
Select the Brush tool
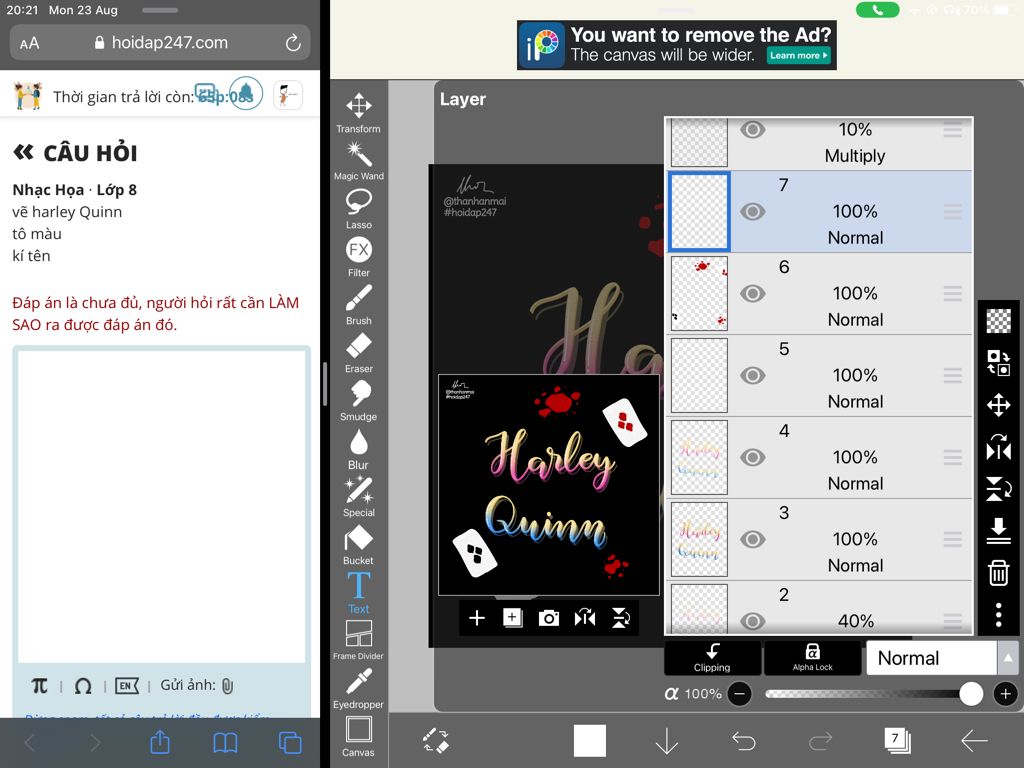pyautogui.click(x=359, y=304)
